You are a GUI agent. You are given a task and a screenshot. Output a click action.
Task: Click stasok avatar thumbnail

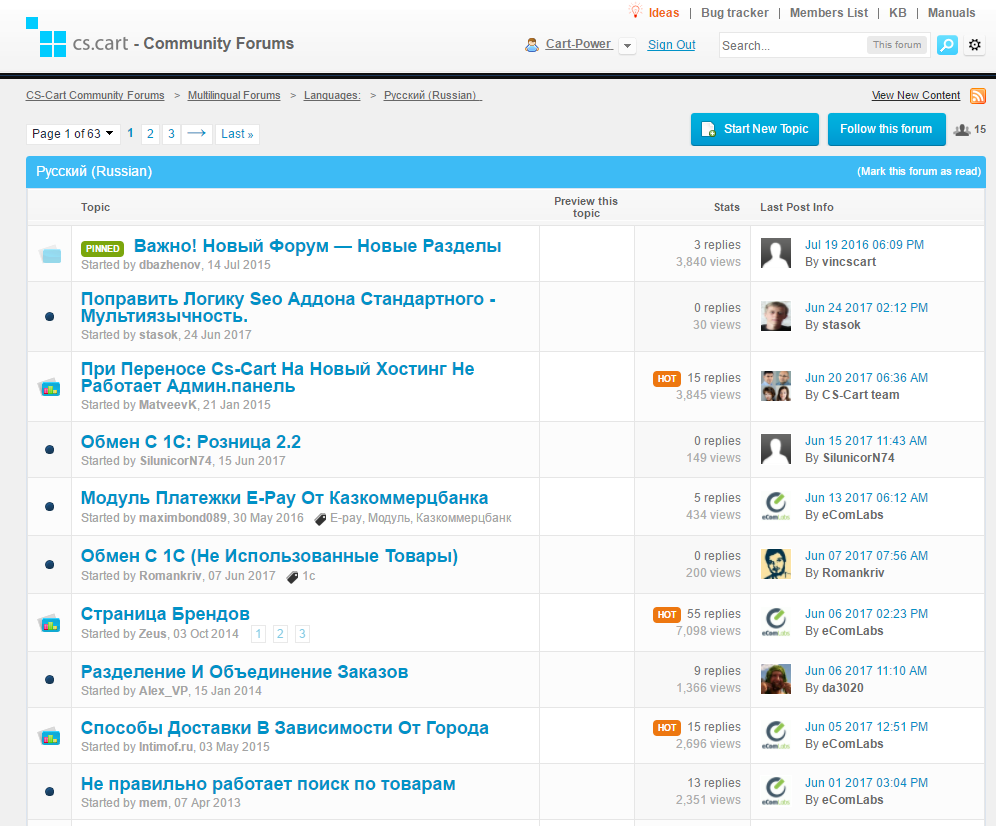776,316
